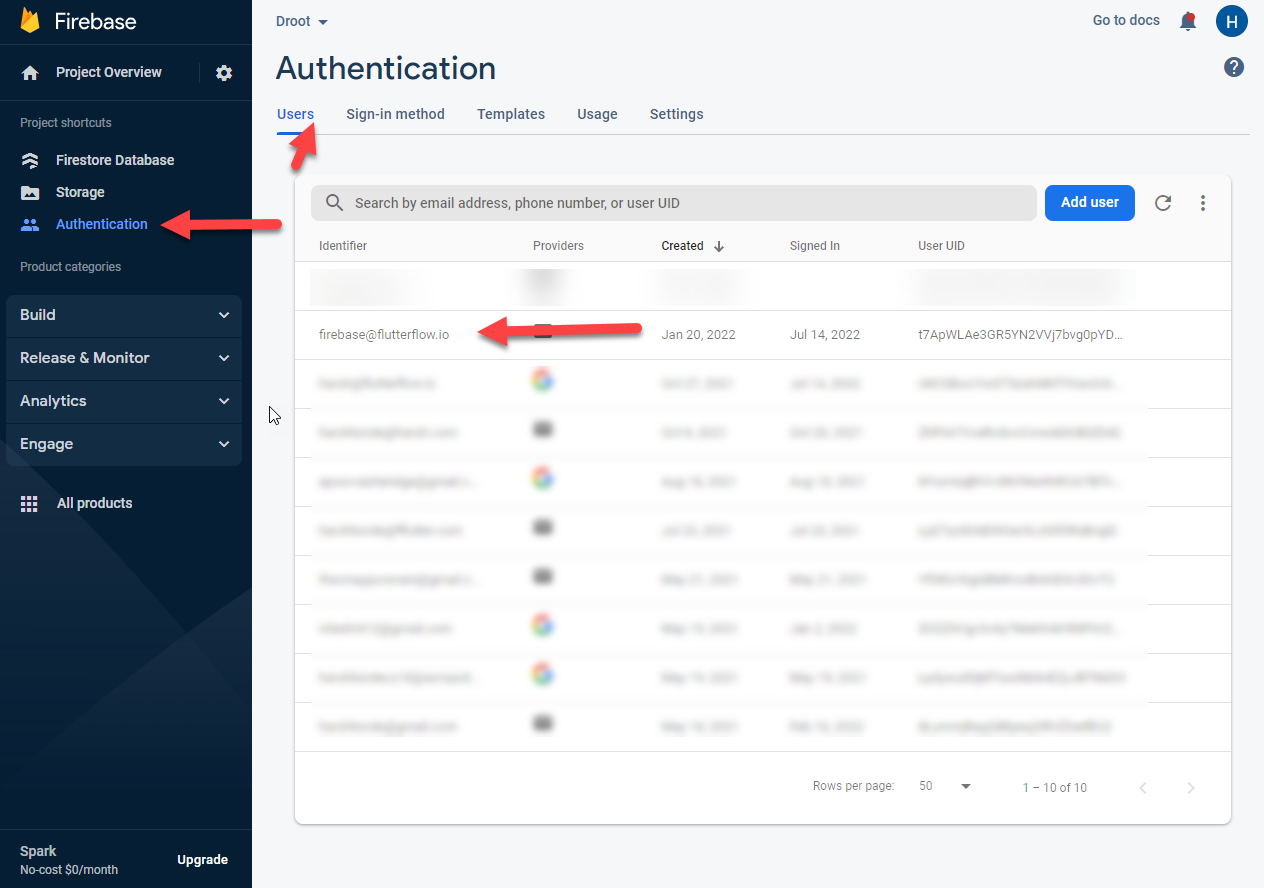Open project settings gear icon

click(x=224, y=73)
